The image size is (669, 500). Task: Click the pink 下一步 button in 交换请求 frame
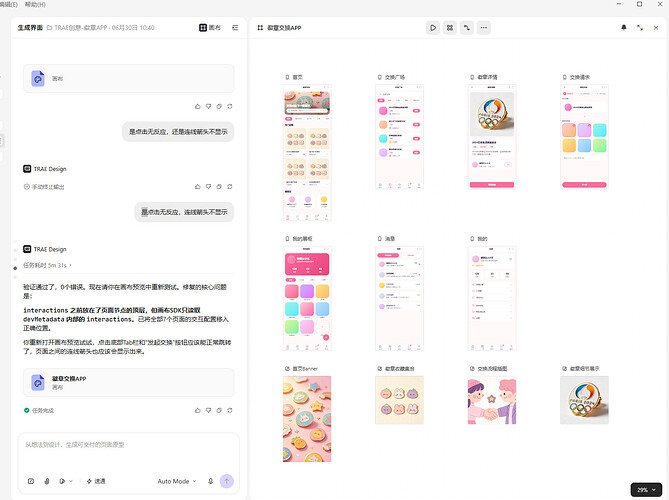pos(584,185)
